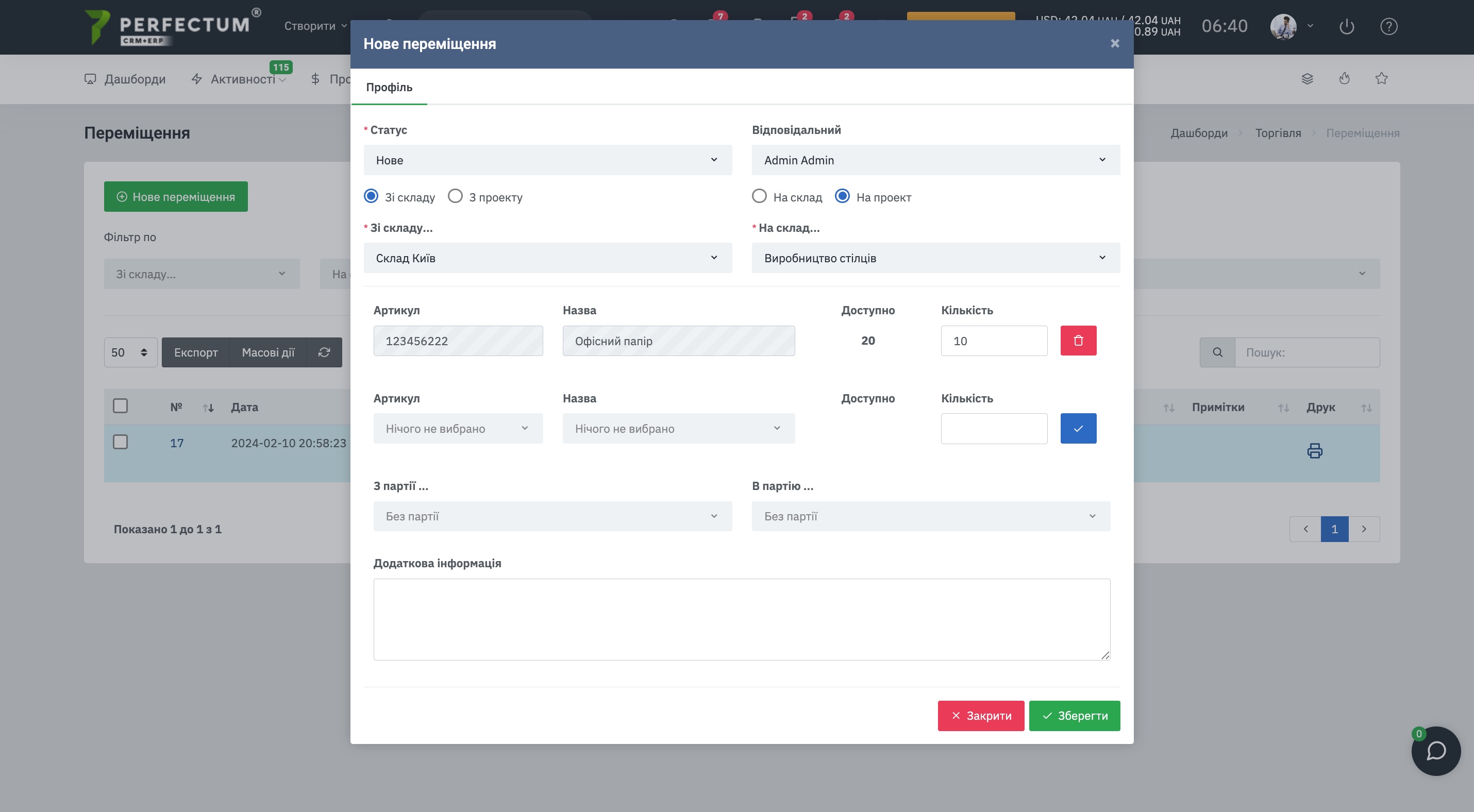This screenshot has width=1474, height=812.
Task: Select the Зі складу radio option
Action: (371, 196)
